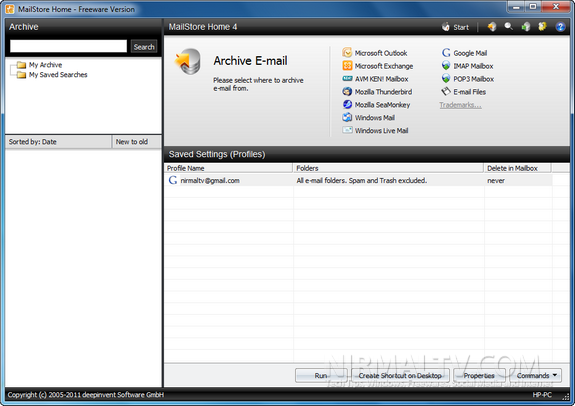Viewport: 575px width, 406px height.
Task: Select the Mozilla Thunderbird source link
Action: tap(383, 92)
